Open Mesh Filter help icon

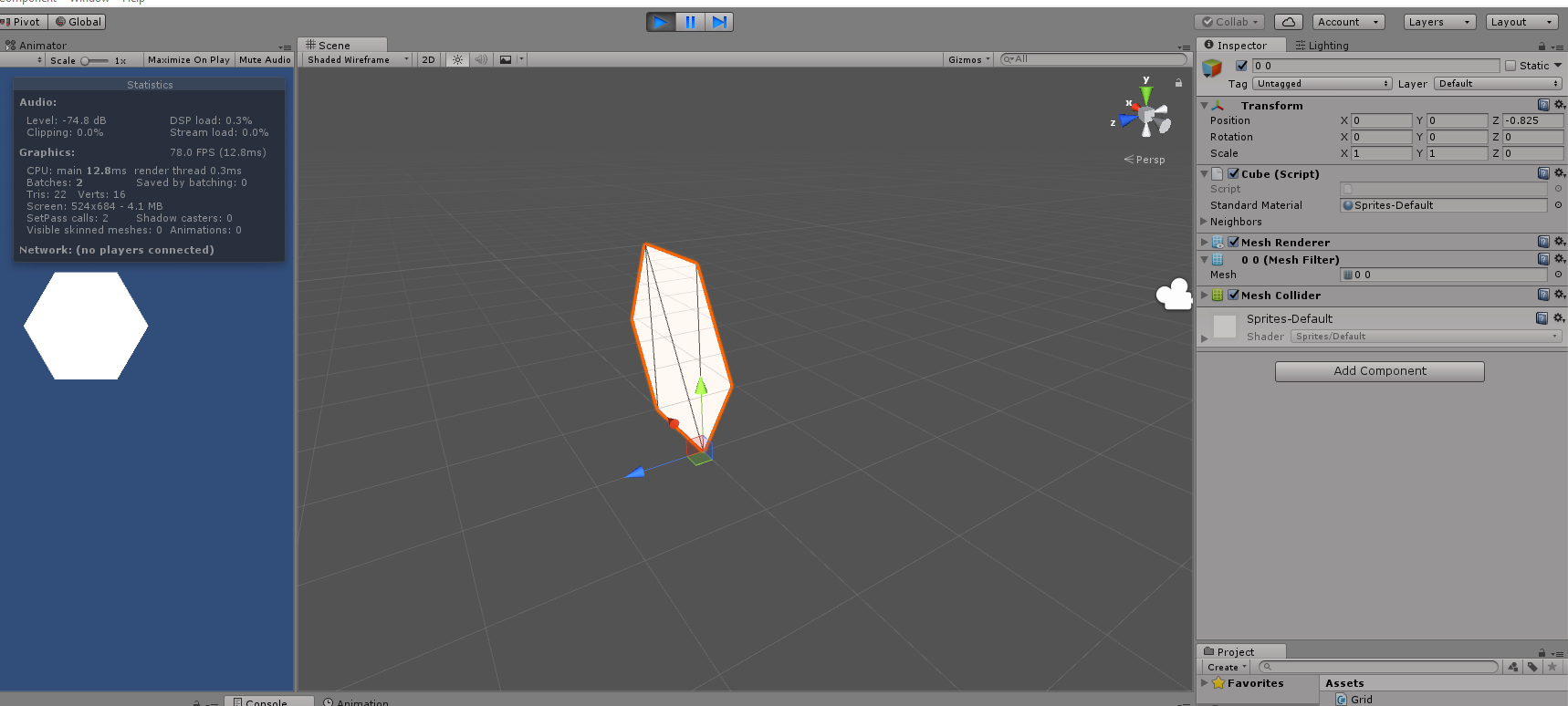pos(1543,259)
